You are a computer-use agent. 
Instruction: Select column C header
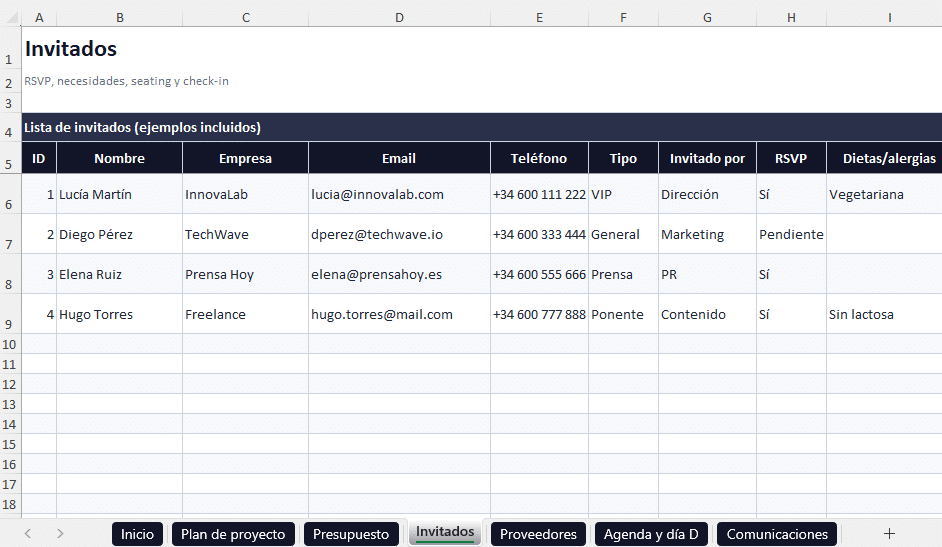click(246, 18)
